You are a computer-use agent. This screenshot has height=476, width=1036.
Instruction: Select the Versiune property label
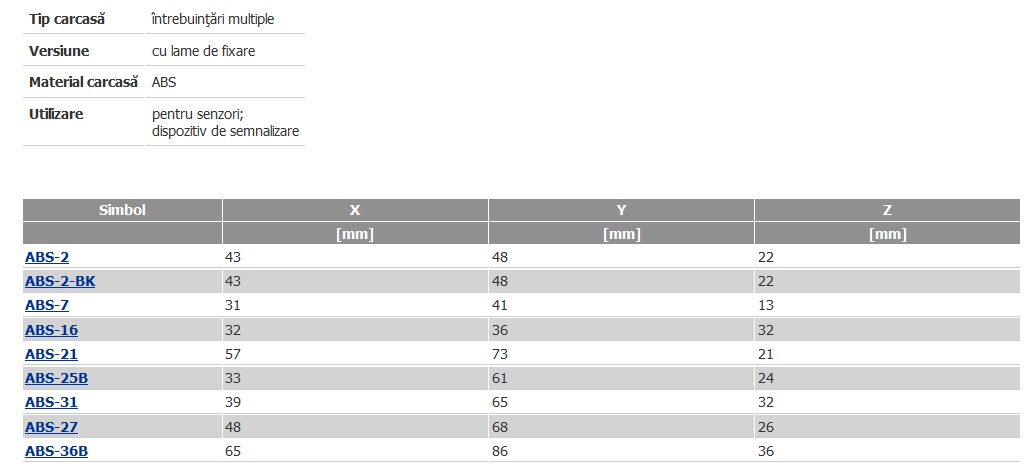pos(59,50)
